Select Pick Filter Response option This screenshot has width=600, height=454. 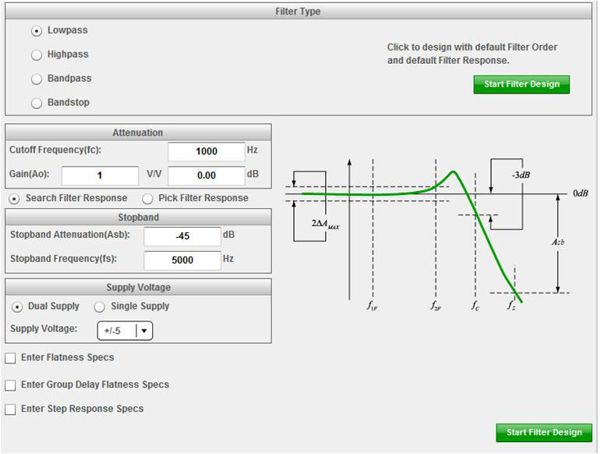pos(147,199)
